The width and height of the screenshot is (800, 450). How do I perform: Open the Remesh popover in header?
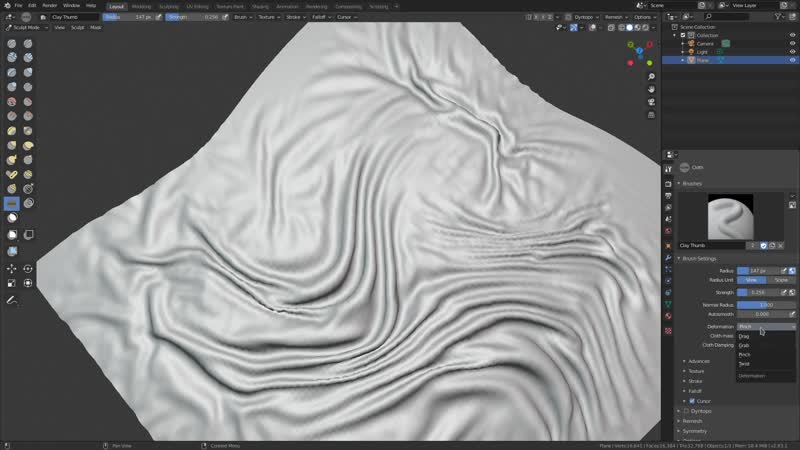pos(616,17)
